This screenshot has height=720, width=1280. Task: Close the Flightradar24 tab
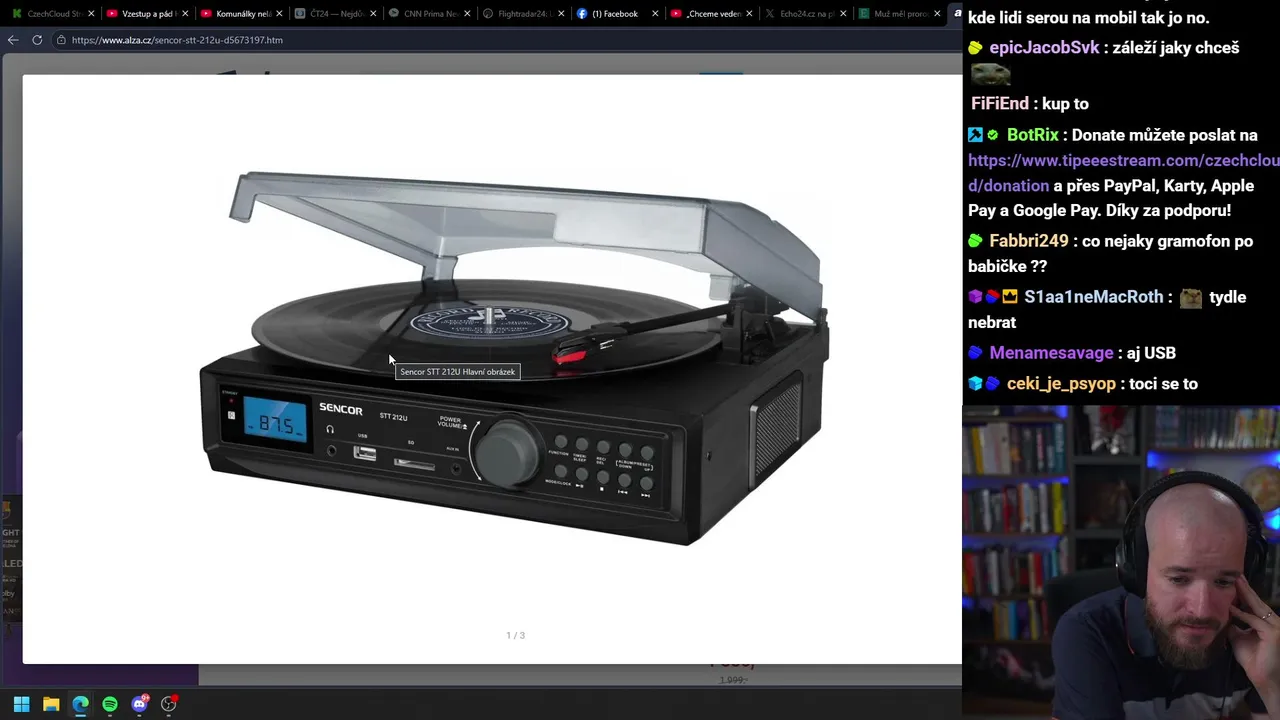561,14
